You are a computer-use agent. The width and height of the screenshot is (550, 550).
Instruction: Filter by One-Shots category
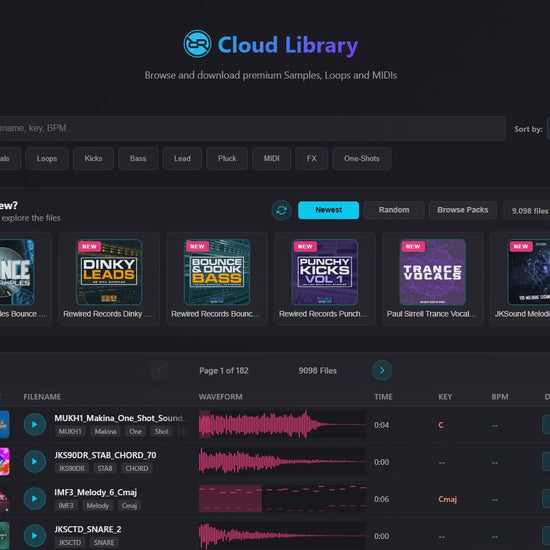[x=362, y=159]
